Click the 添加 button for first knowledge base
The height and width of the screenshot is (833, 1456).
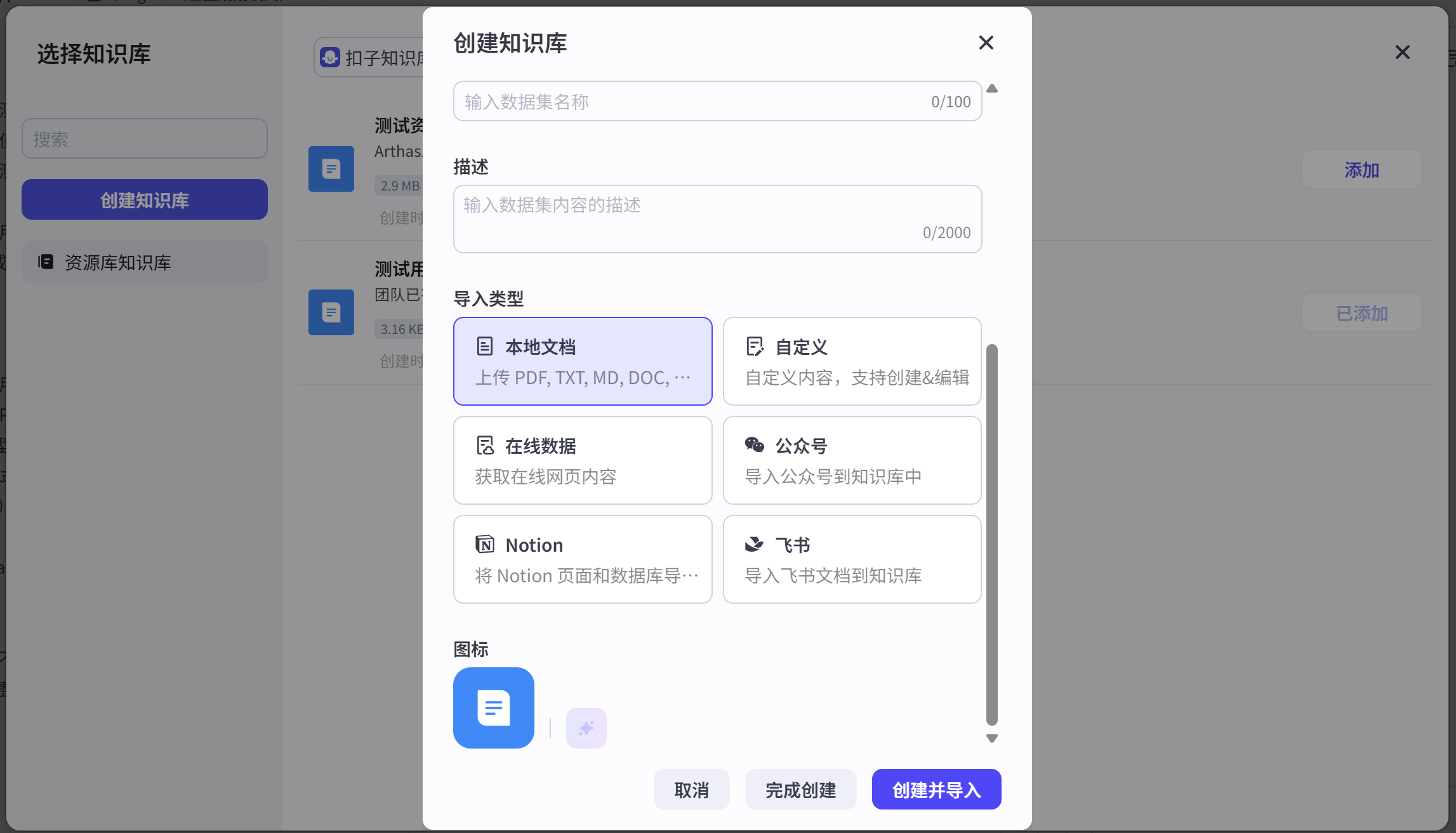[1361, 170]
